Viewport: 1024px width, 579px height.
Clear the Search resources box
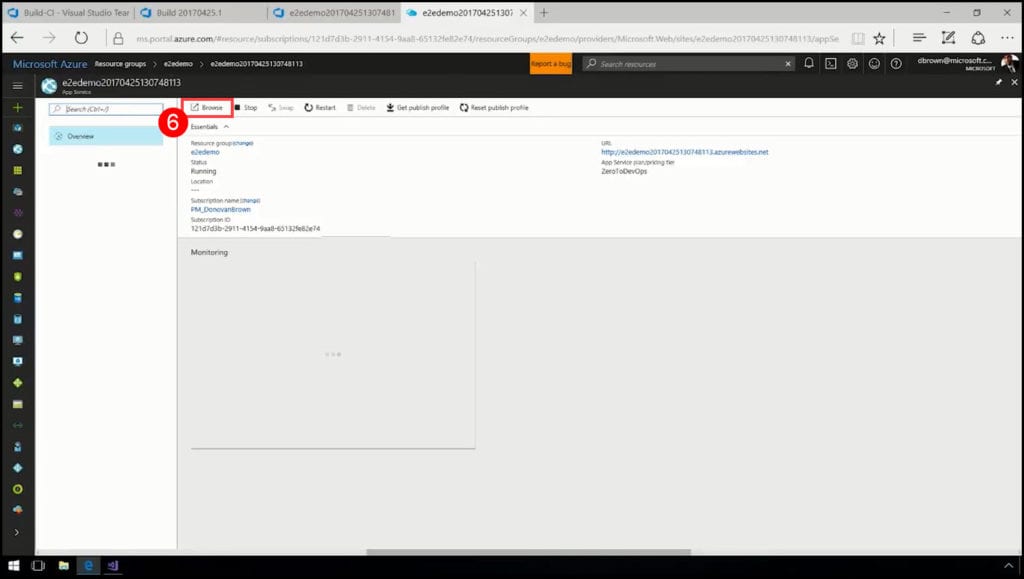point(788,63)
